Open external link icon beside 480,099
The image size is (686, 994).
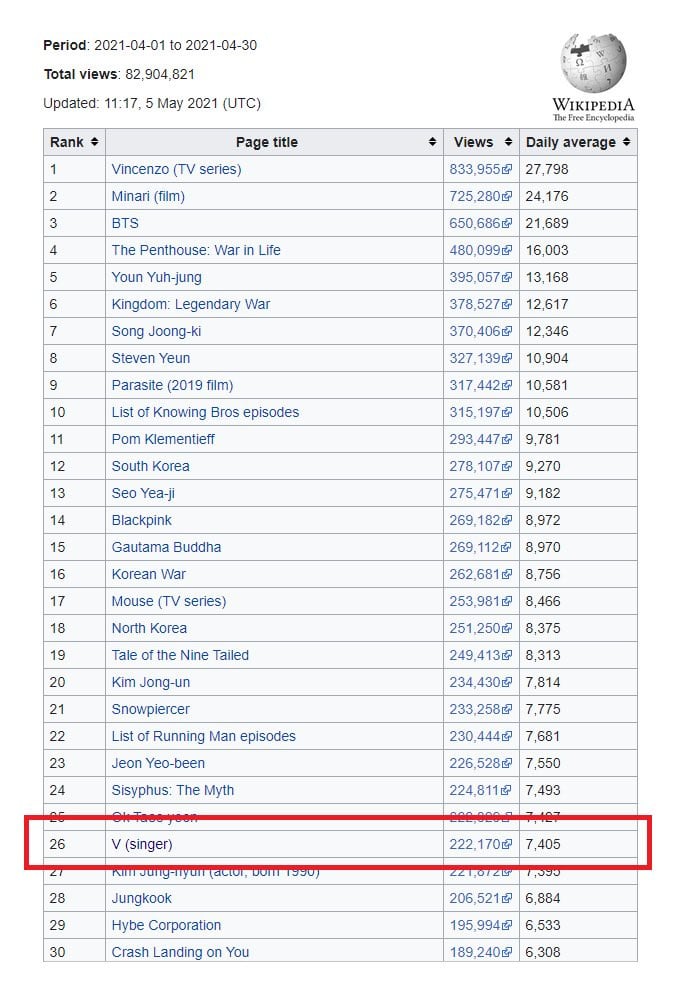507,250
